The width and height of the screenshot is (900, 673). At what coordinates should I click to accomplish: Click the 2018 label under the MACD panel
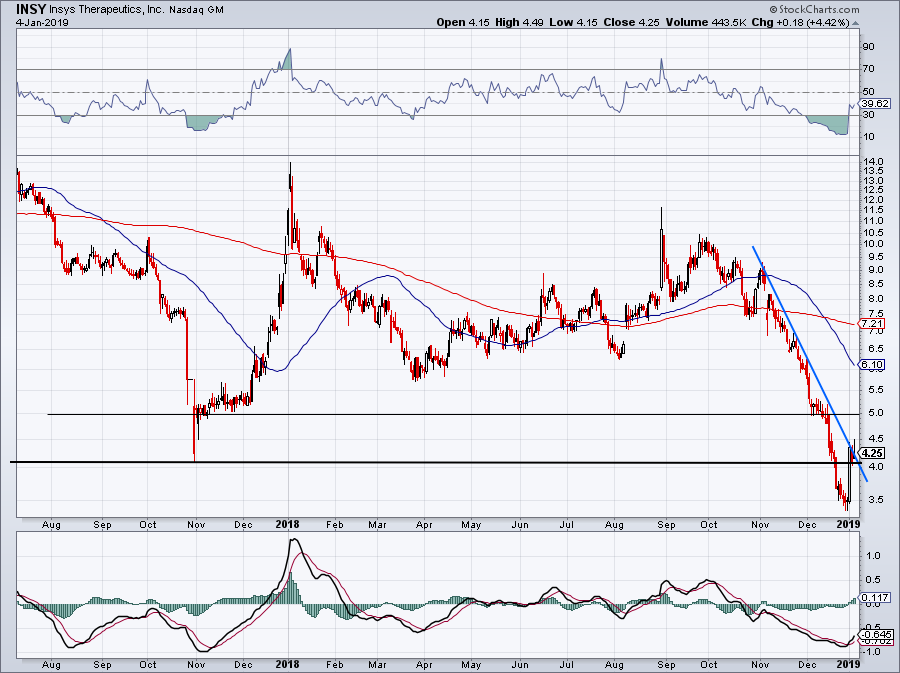pos(288,664)
